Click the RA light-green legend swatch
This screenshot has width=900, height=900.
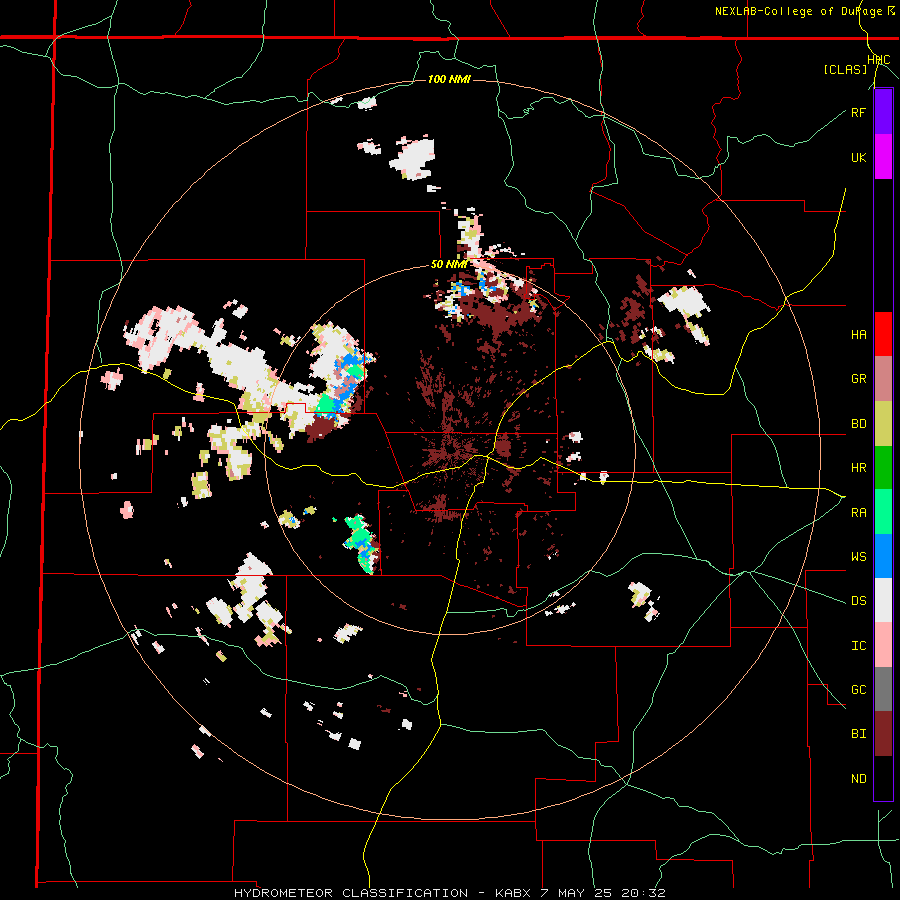tap(883, 512)
